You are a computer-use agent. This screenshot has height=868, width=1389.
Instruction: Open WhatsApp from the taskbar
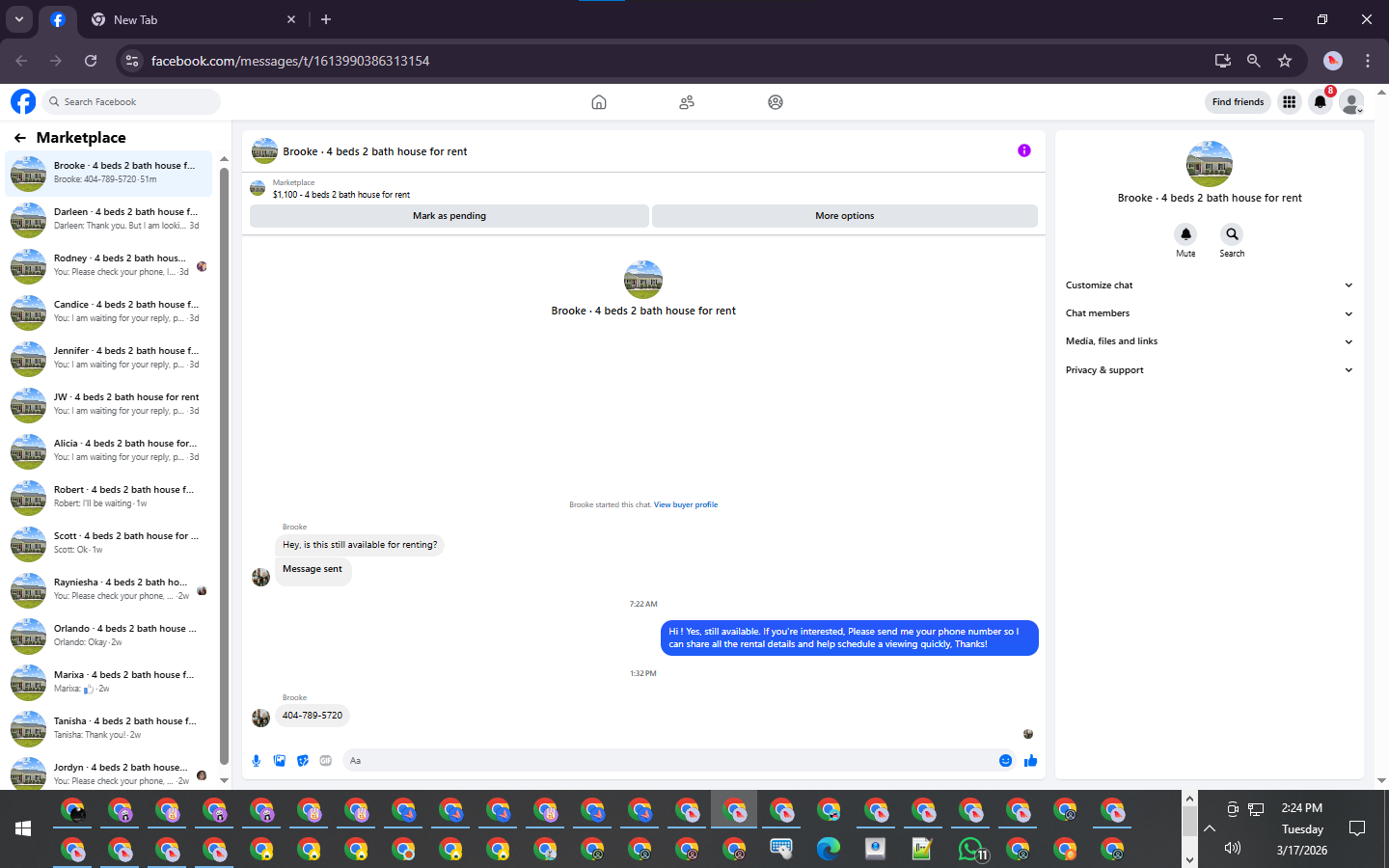[972, 850]
